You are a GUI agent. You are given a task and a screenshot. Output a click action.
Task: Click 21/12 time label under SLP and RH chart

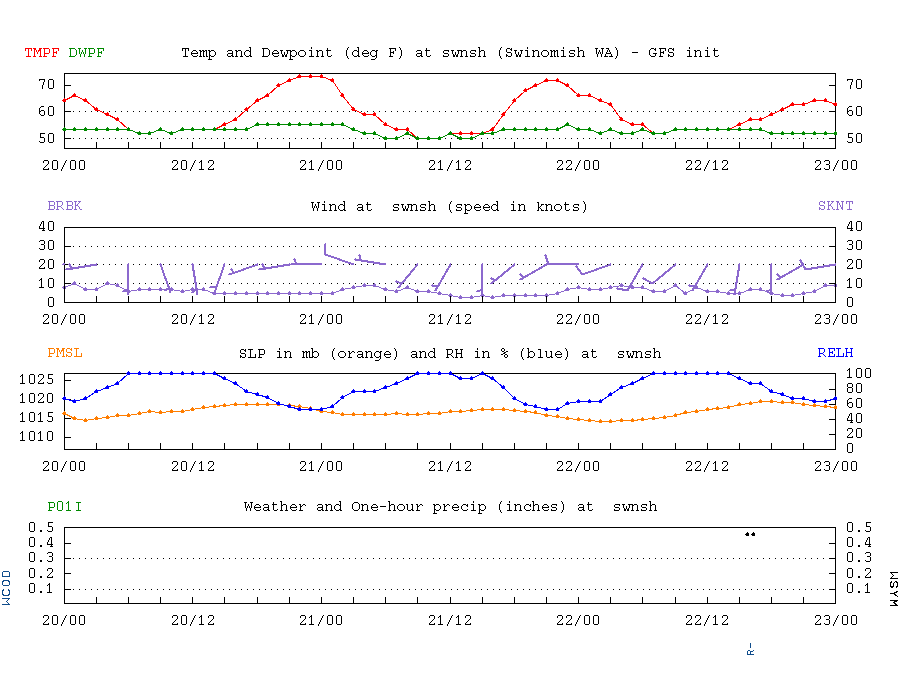(449, 466)
